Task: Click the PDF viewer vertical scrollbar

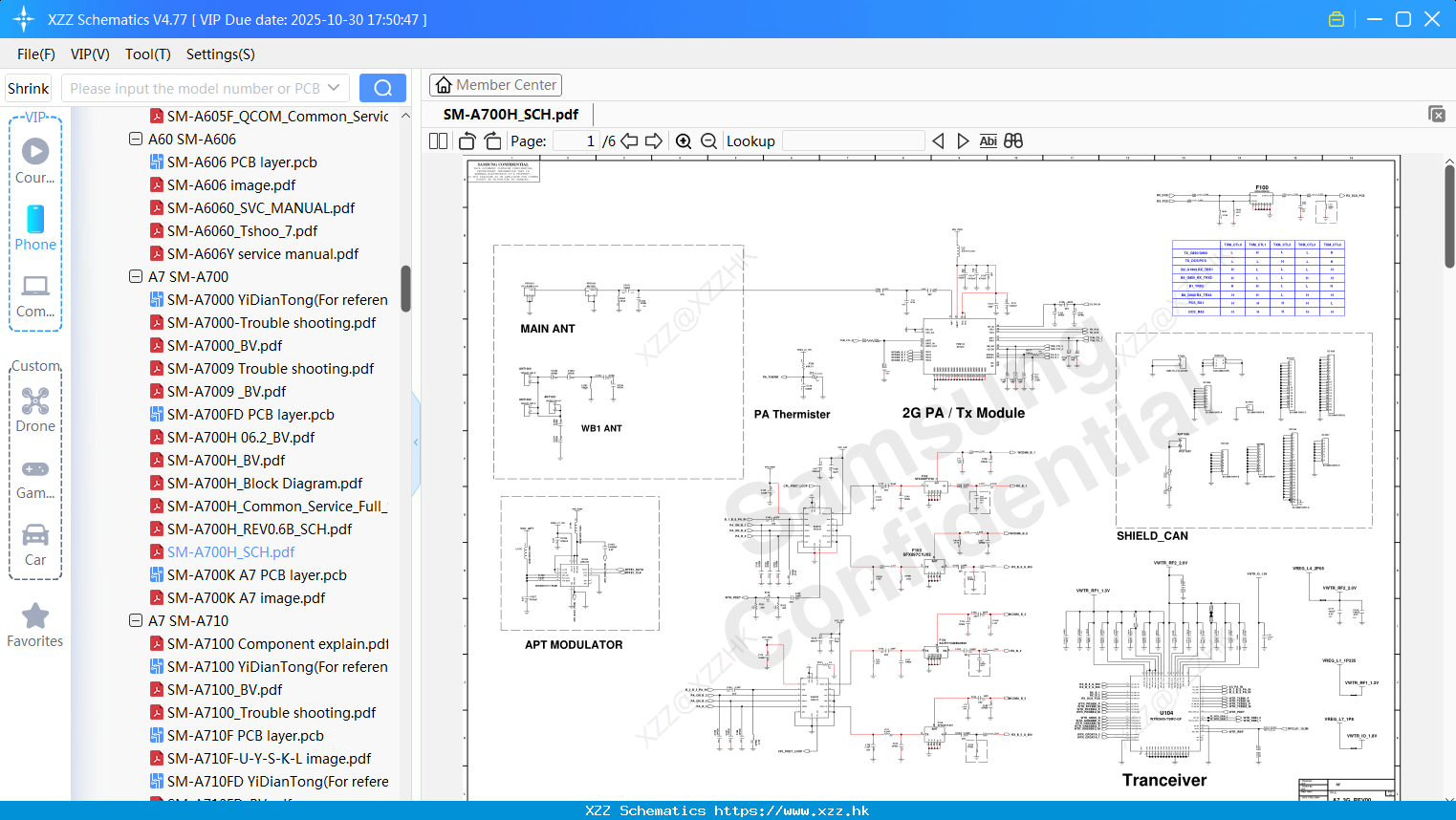Action: coord(1449,215)
